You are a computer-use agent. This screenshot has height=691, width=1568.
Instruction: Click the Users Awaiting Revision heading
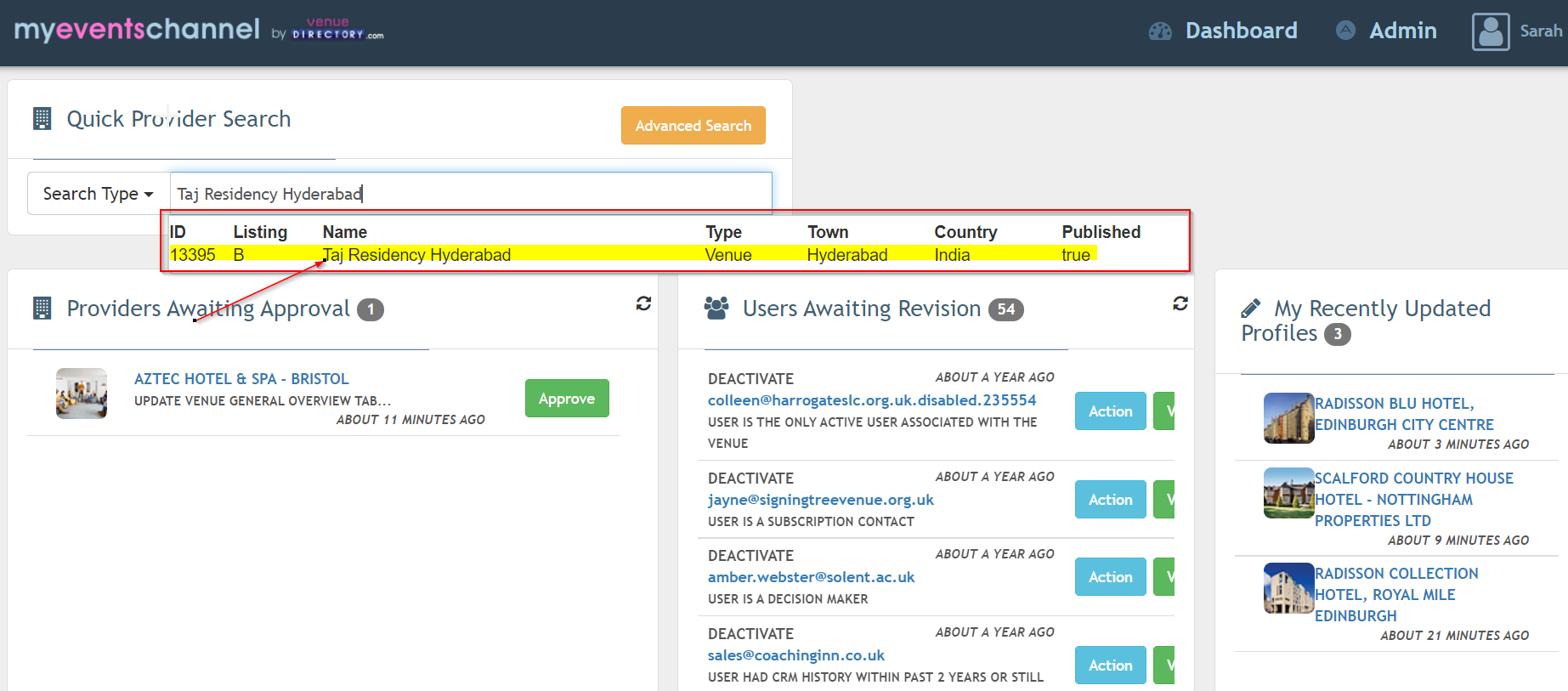point(862,309)
